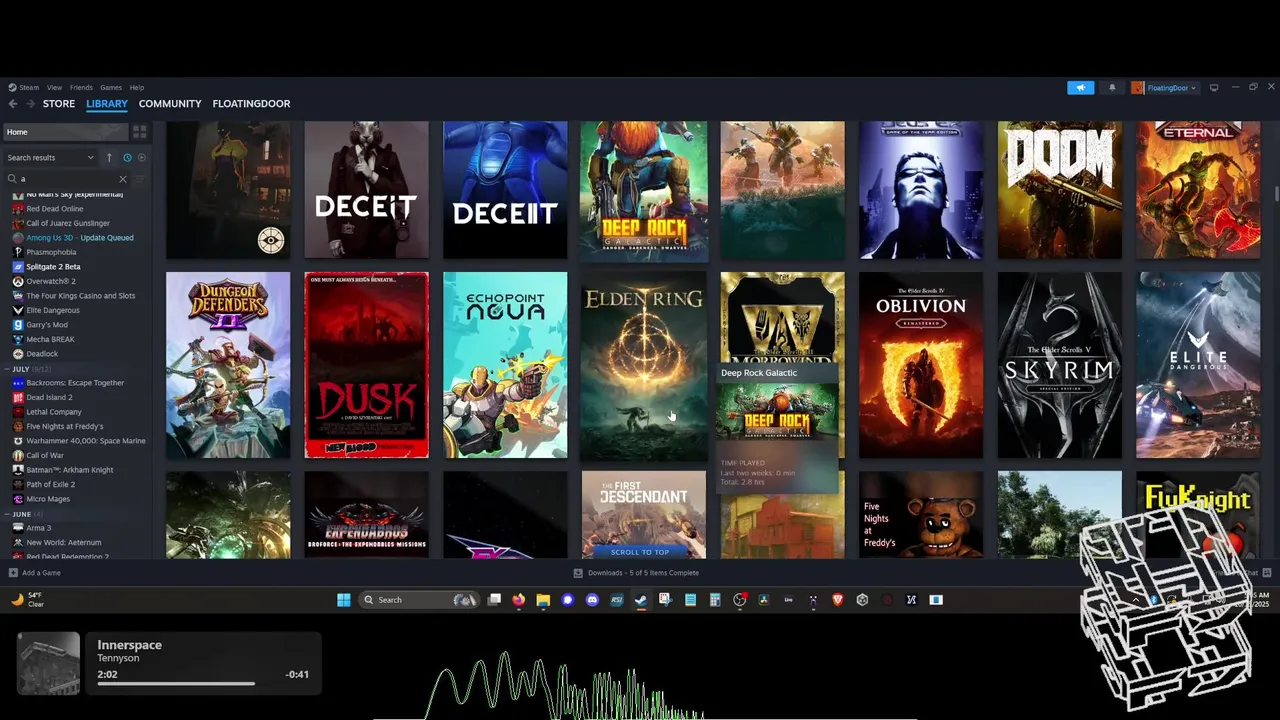Select Elite Dangerous in sidebar list
The height and width of the screenshot is (720, 1280).
tap(53, 310)
